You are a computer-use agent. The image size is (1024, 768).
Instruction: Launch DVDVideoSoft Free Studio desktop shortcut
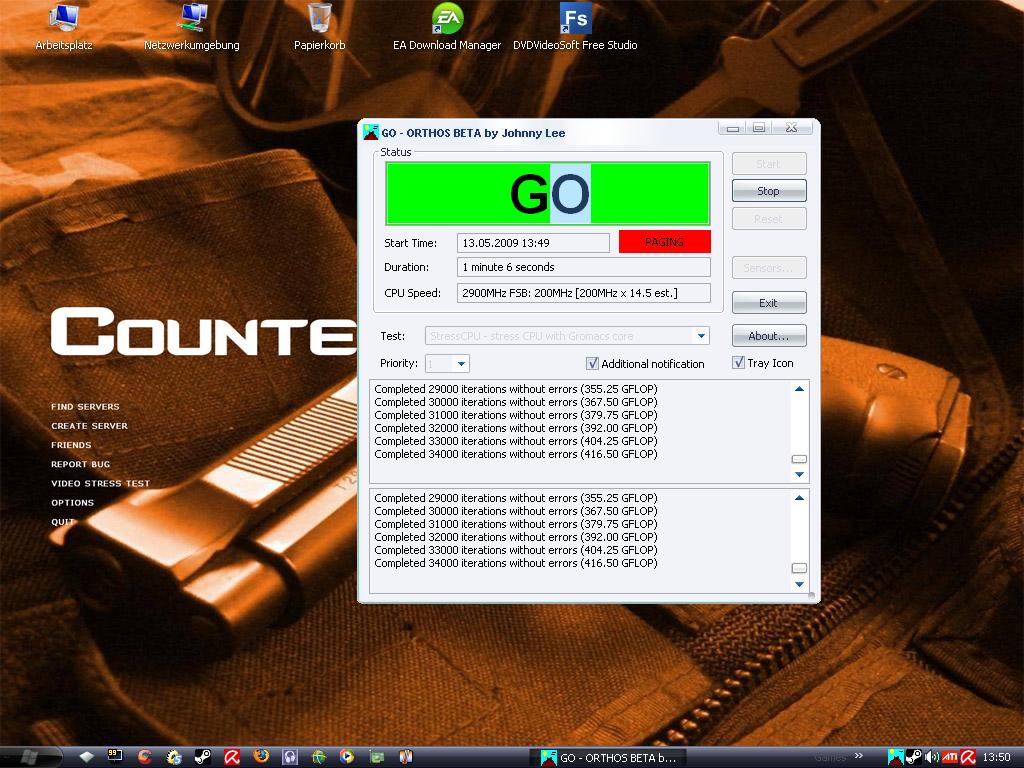point(575,27)
